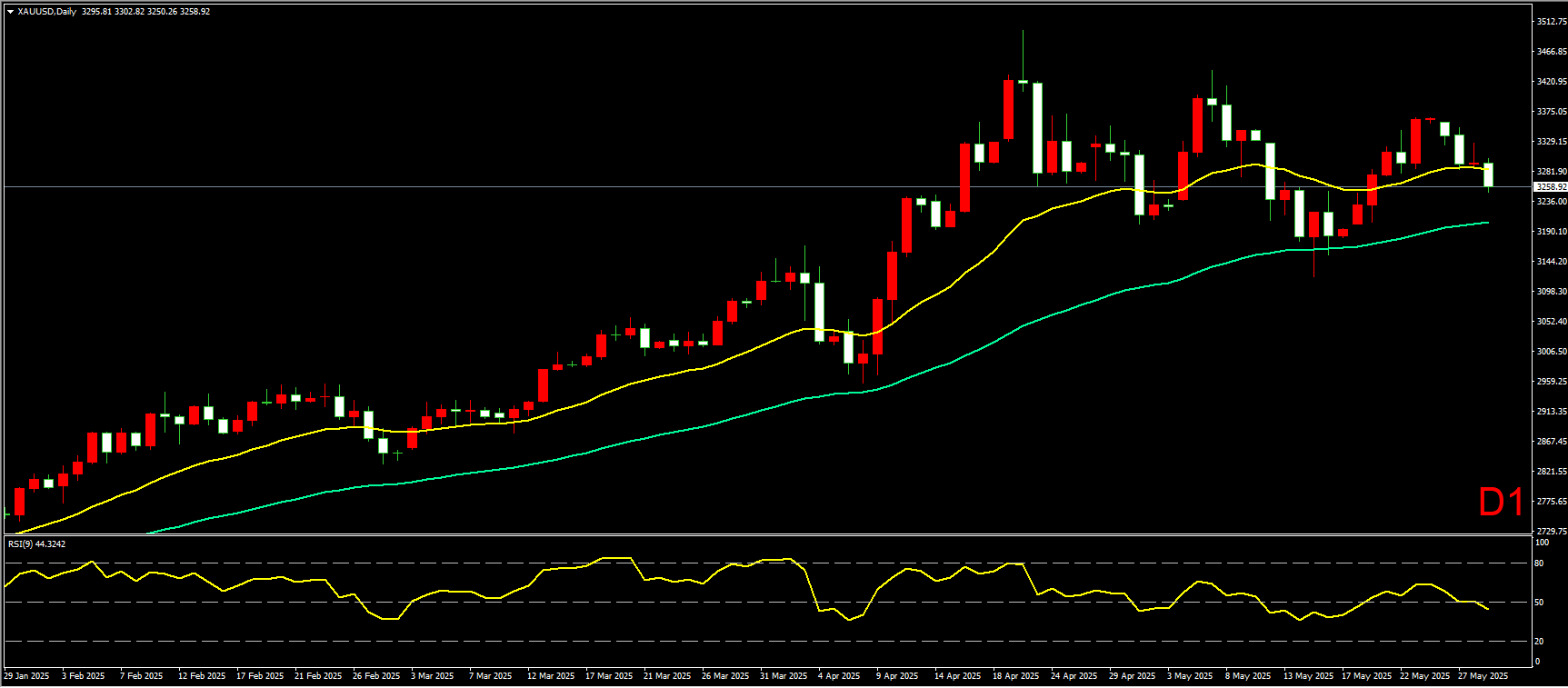Screen dimensions: 1568x688
Task: Click the RSI(9) 44.3242 indicator label
Action: pos(36,543)
